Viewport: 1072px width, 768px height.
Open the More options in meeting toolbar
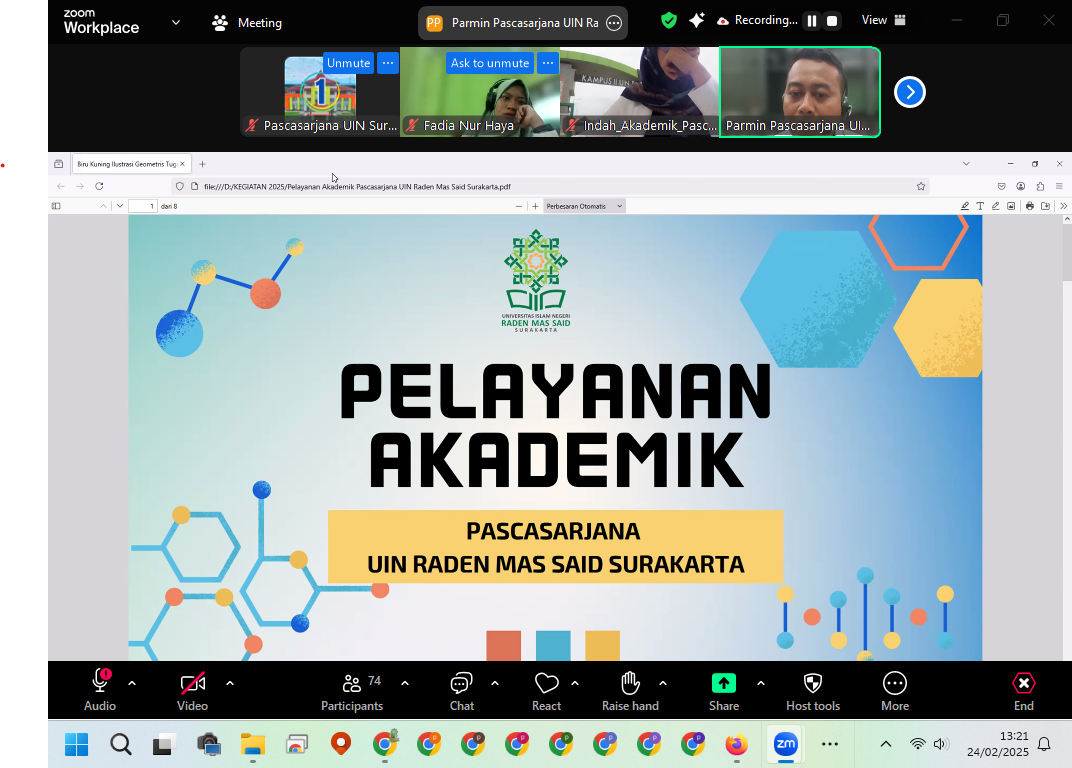pyautogui.click(x=895, y=689)
